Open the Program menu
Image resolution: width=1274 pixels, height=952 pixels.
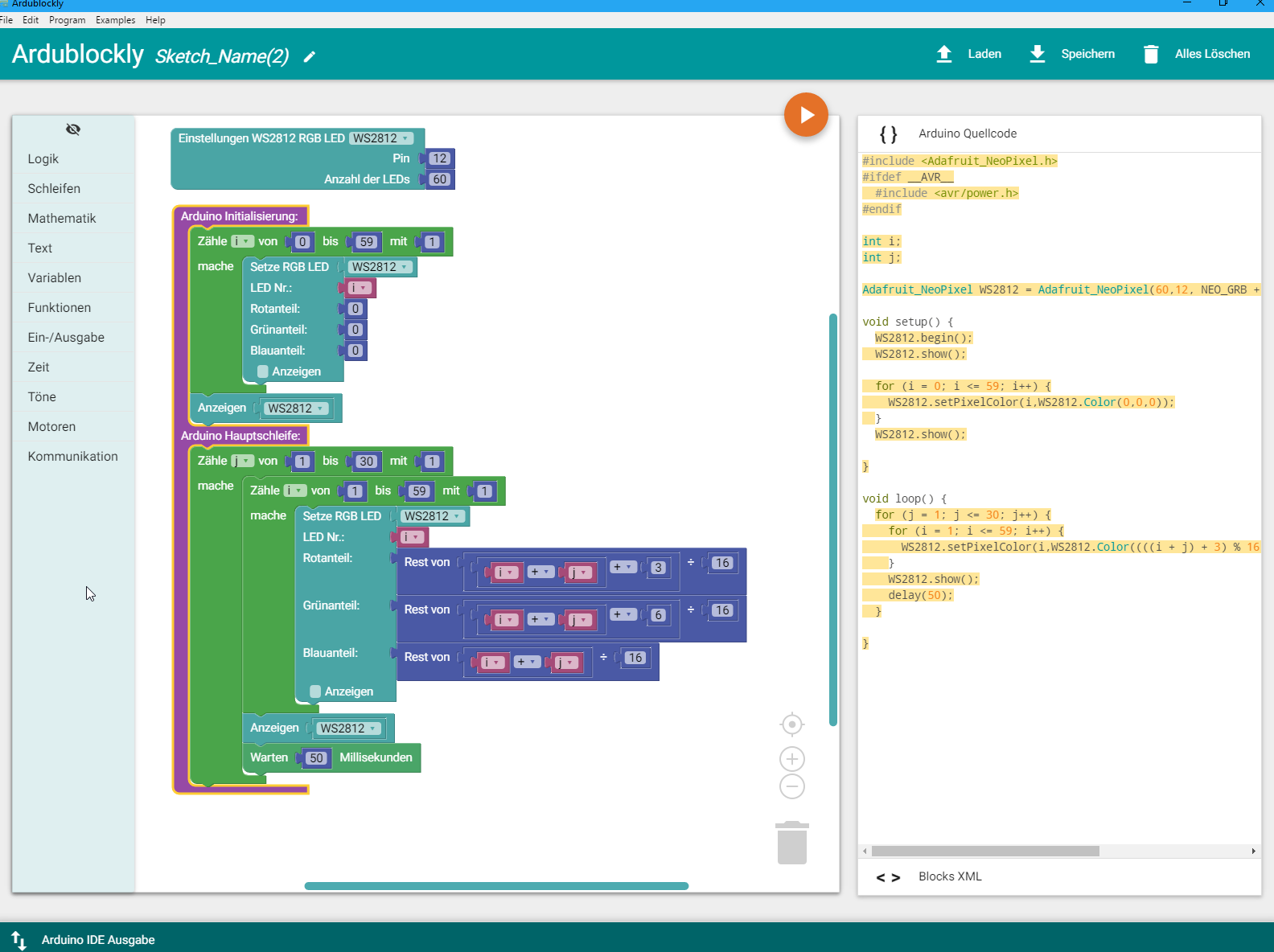(67, 20)
